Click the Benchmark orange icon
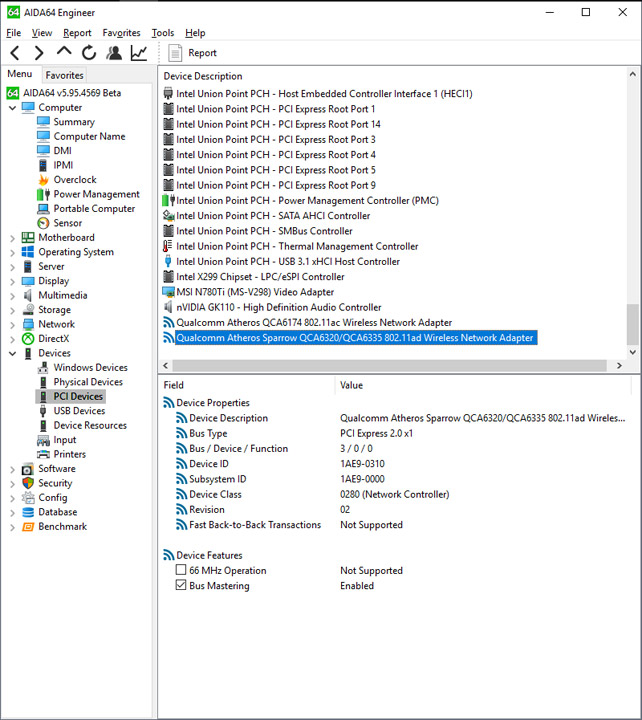The image size is (642, 720). coord(28,527)
